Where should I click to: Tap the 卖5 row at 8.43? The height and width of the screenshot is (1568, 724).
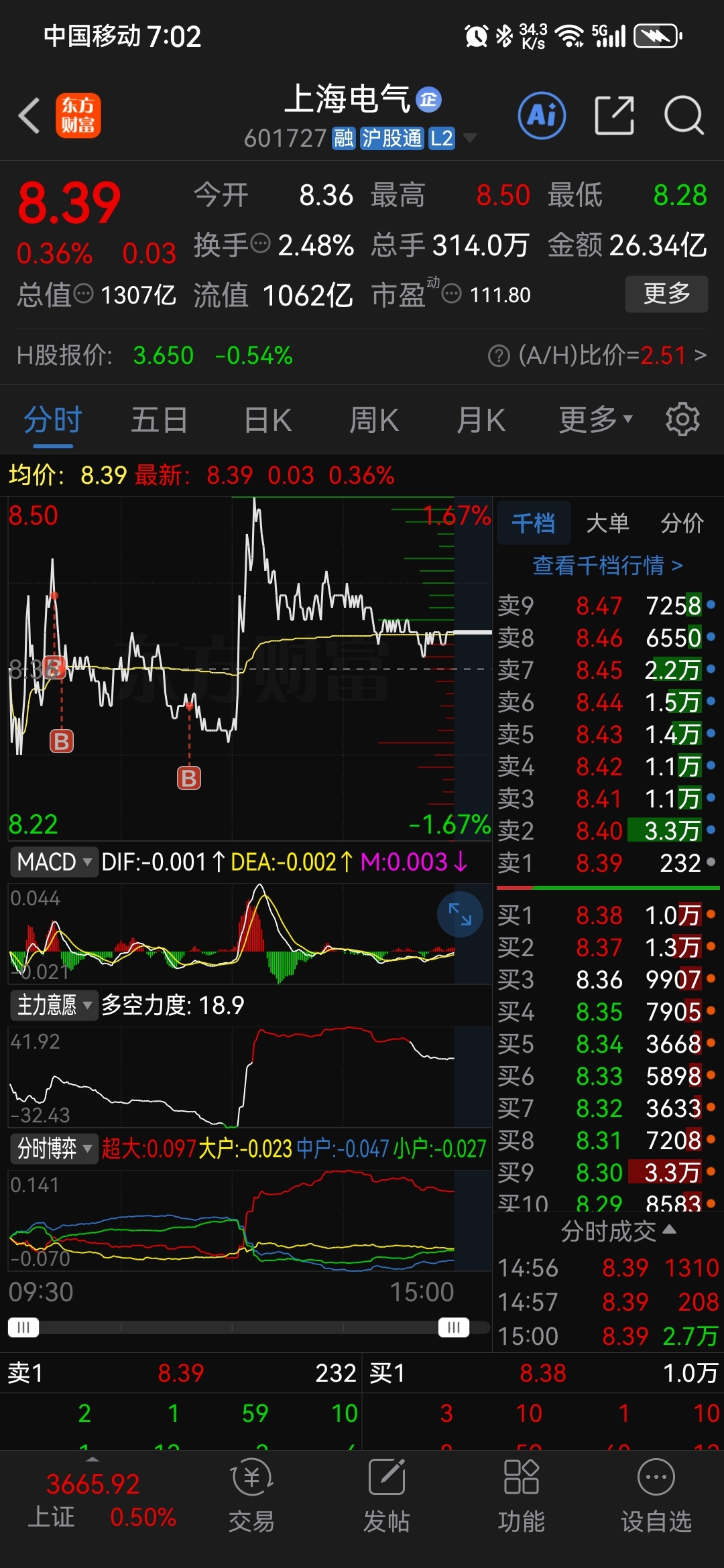tap(607, 734)
